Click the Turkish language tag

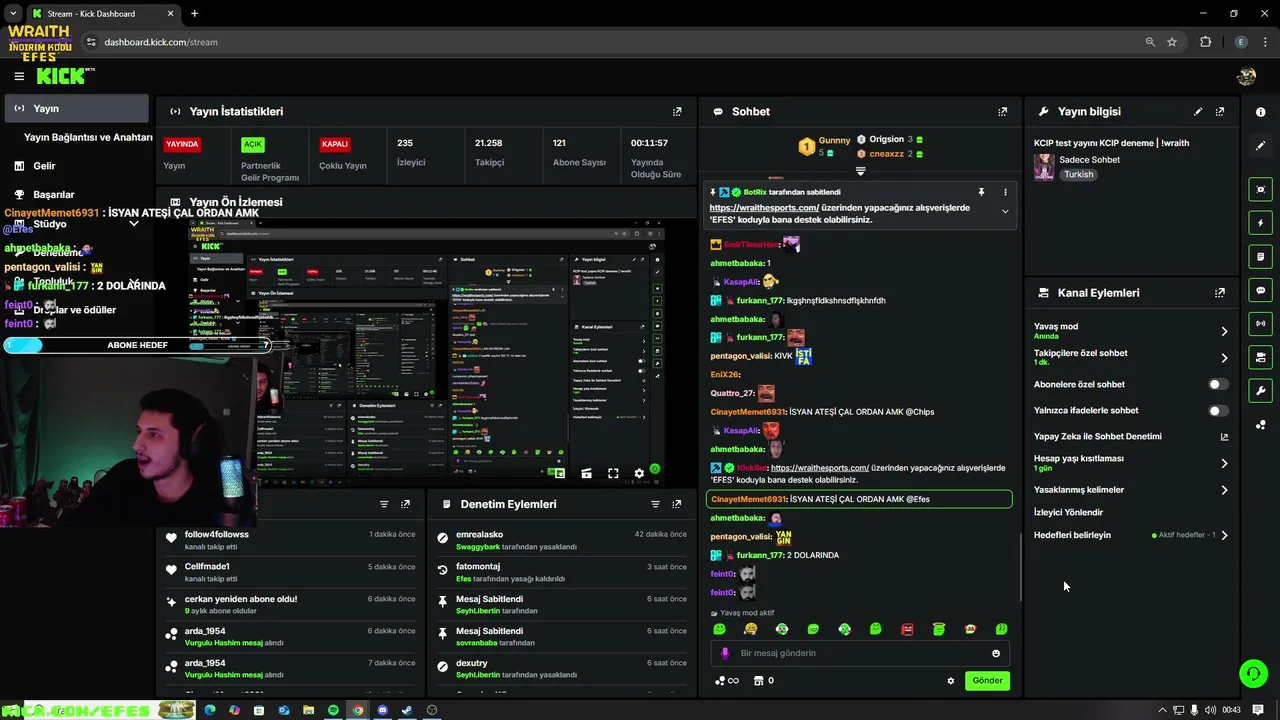[1079, 174]
